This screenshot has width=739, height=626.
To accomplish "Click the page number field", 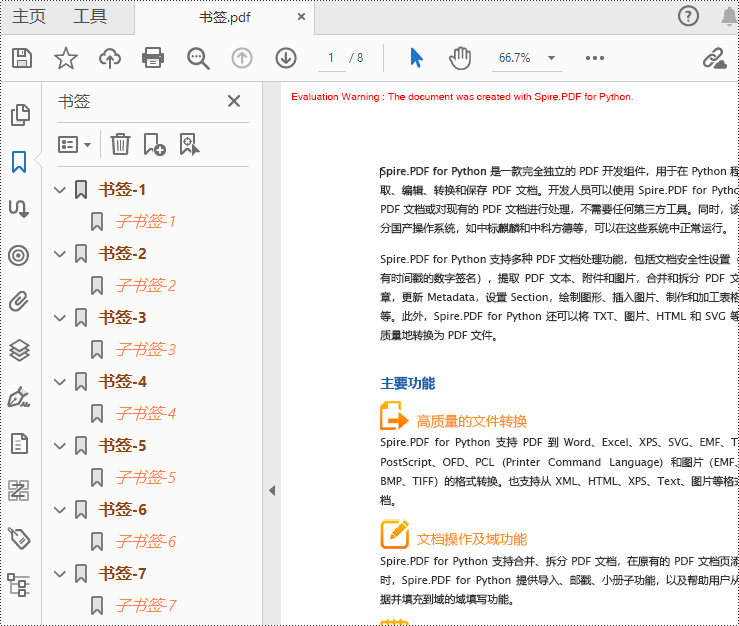I will point(331,58).
